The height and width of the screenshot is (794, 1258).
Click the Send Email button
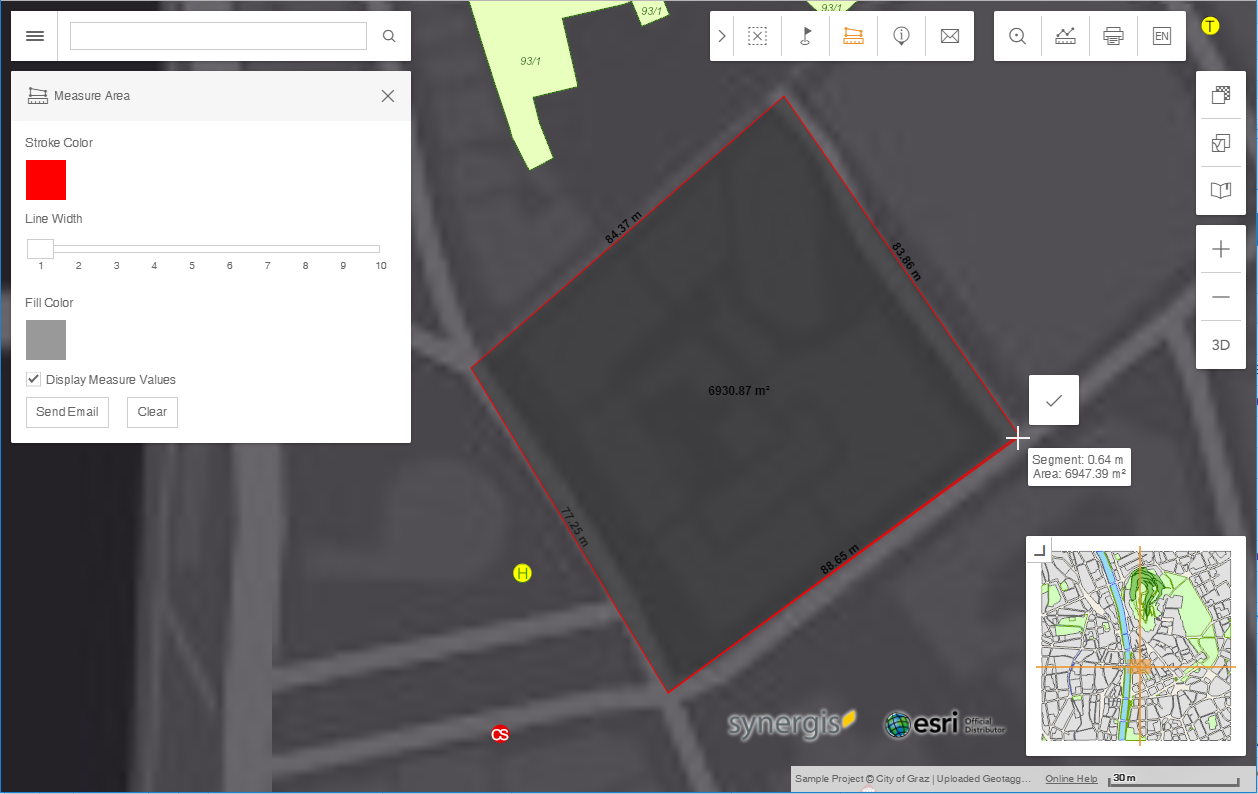(x=67, y=412)
